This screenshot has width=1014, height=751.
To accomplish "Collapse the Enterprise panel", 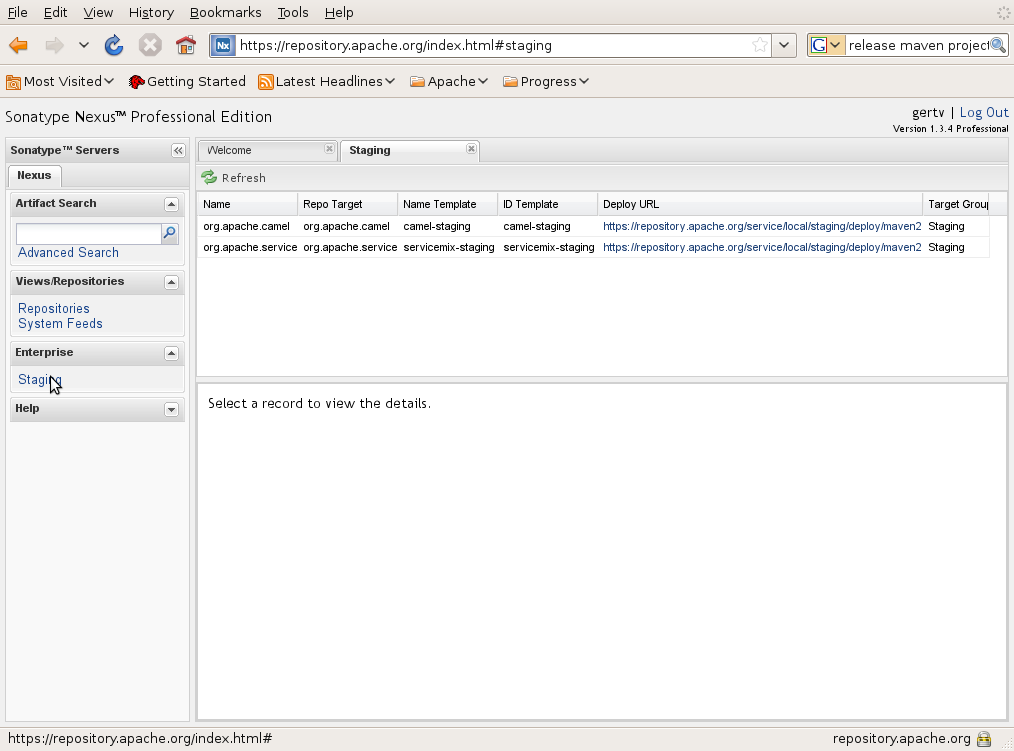I will pos(171,353).
